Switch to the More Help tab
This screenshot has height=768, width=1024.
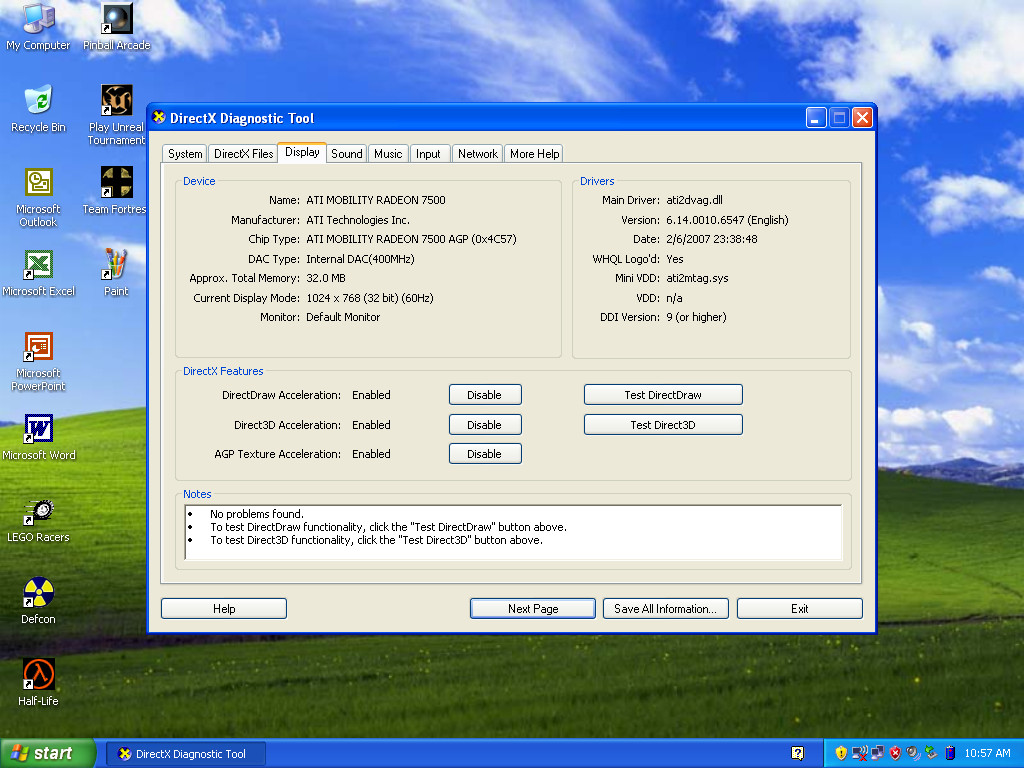tap(534, 153)
